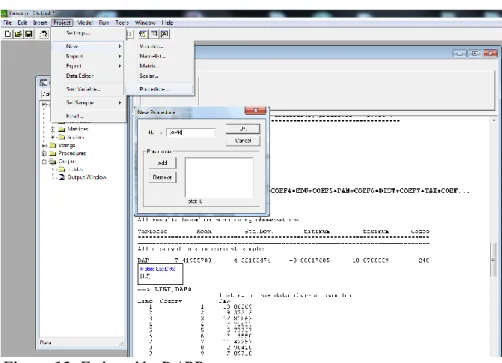
Task: Open the Model menu
Action: coord(85,23)
